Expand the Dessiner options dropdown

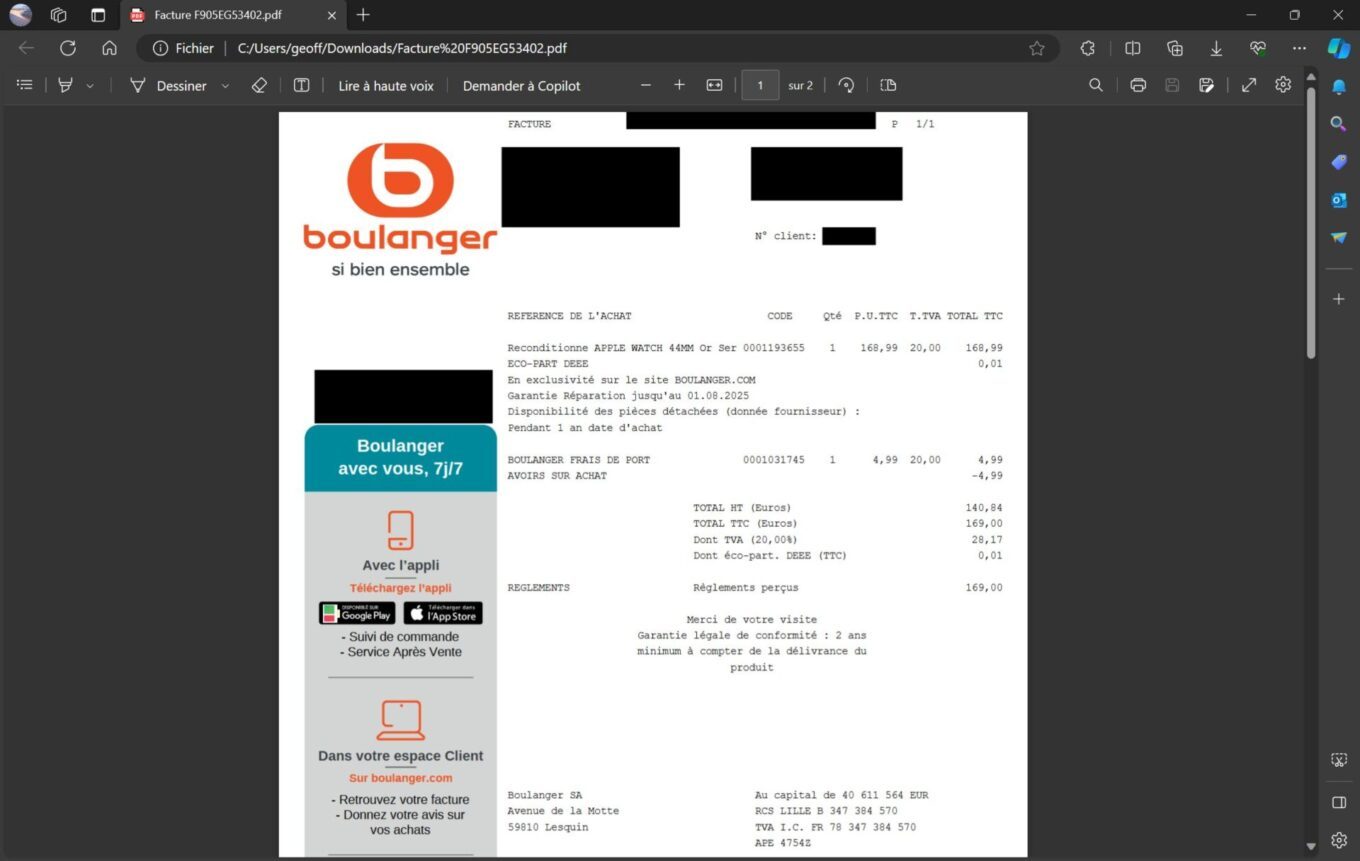pyautogui.click(x=225, y=86)
